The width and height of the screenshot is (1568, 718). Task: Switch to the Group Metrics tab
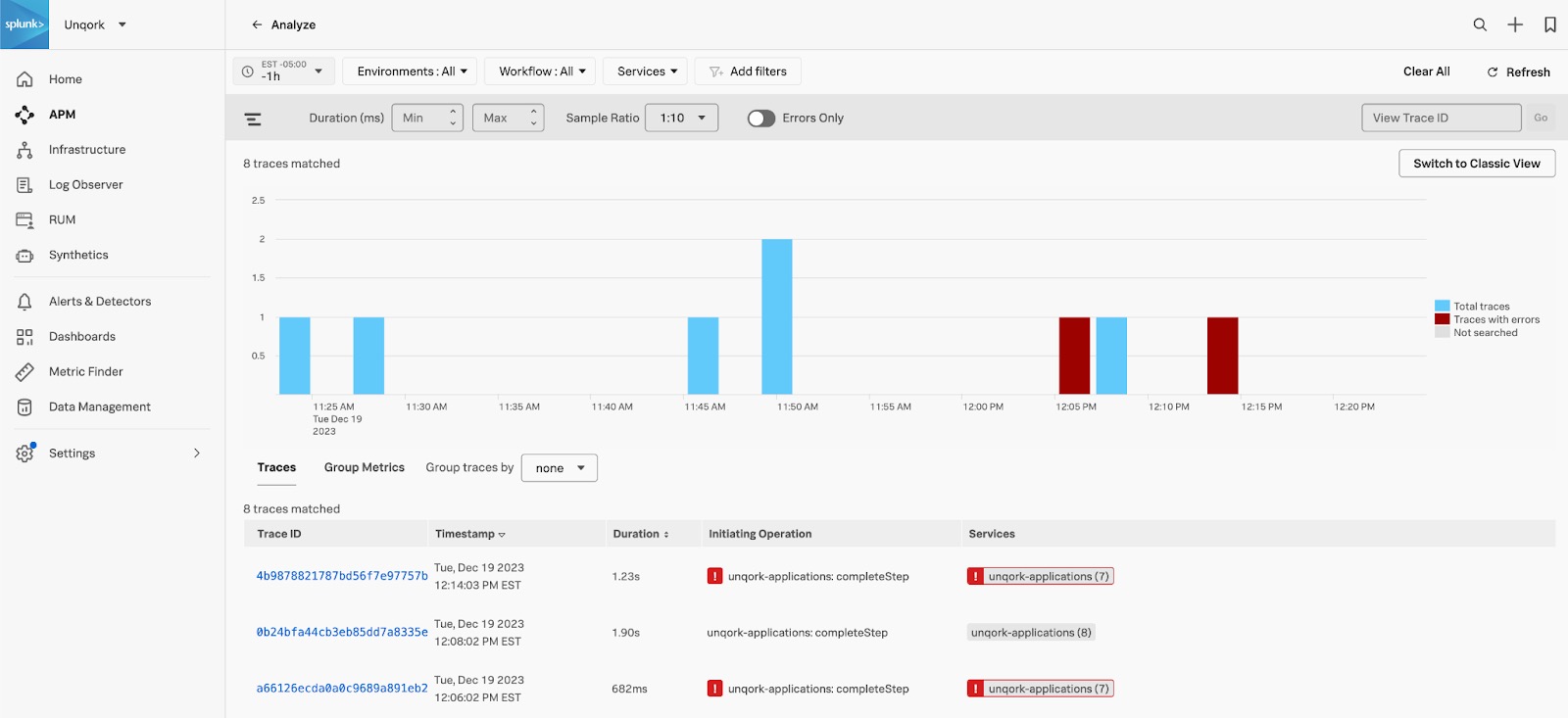(365, 468)
